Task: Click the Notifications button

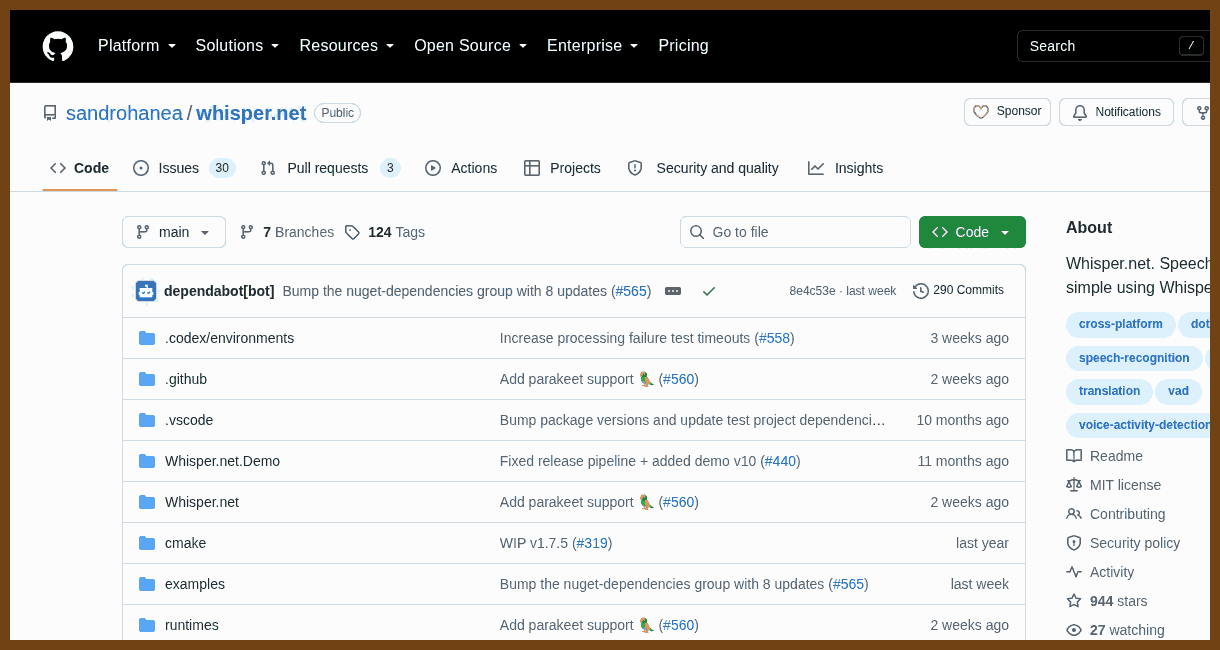Action: tap(1116, 112)
